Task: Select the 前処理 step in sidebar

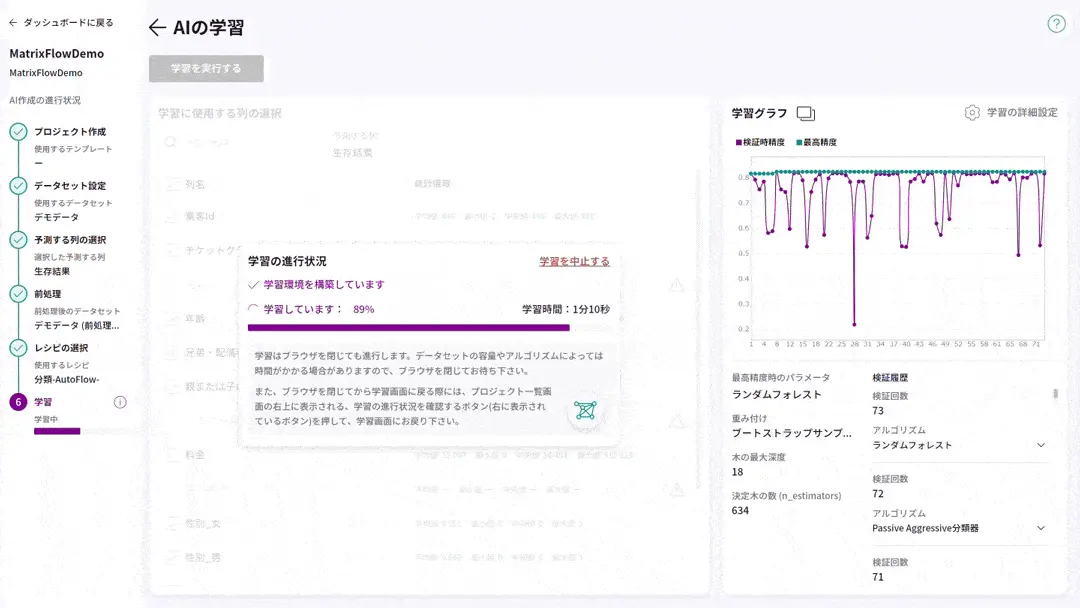Action: [49, 294]
